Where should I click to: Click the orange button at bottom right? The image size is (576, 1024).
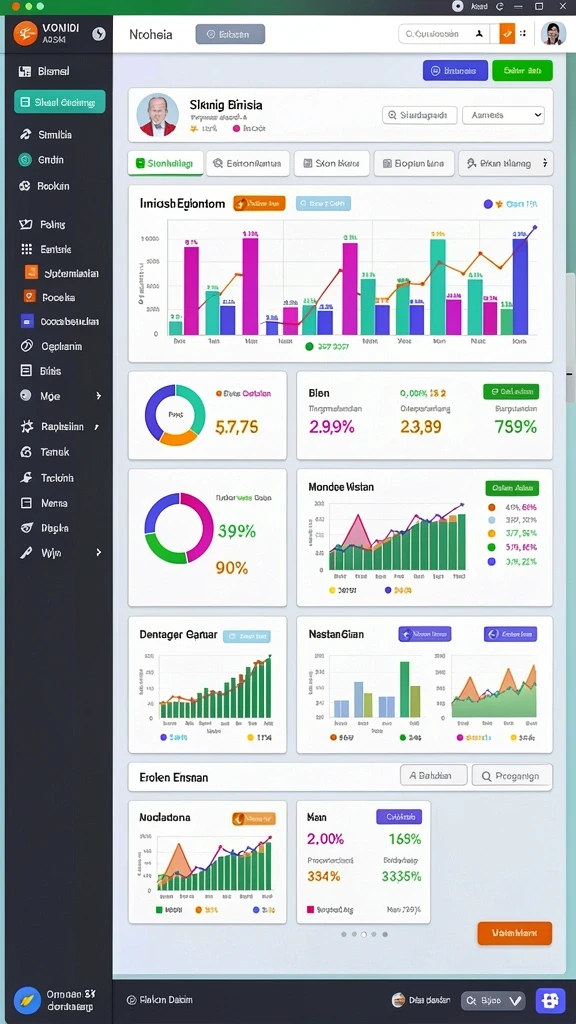(515, 933)
